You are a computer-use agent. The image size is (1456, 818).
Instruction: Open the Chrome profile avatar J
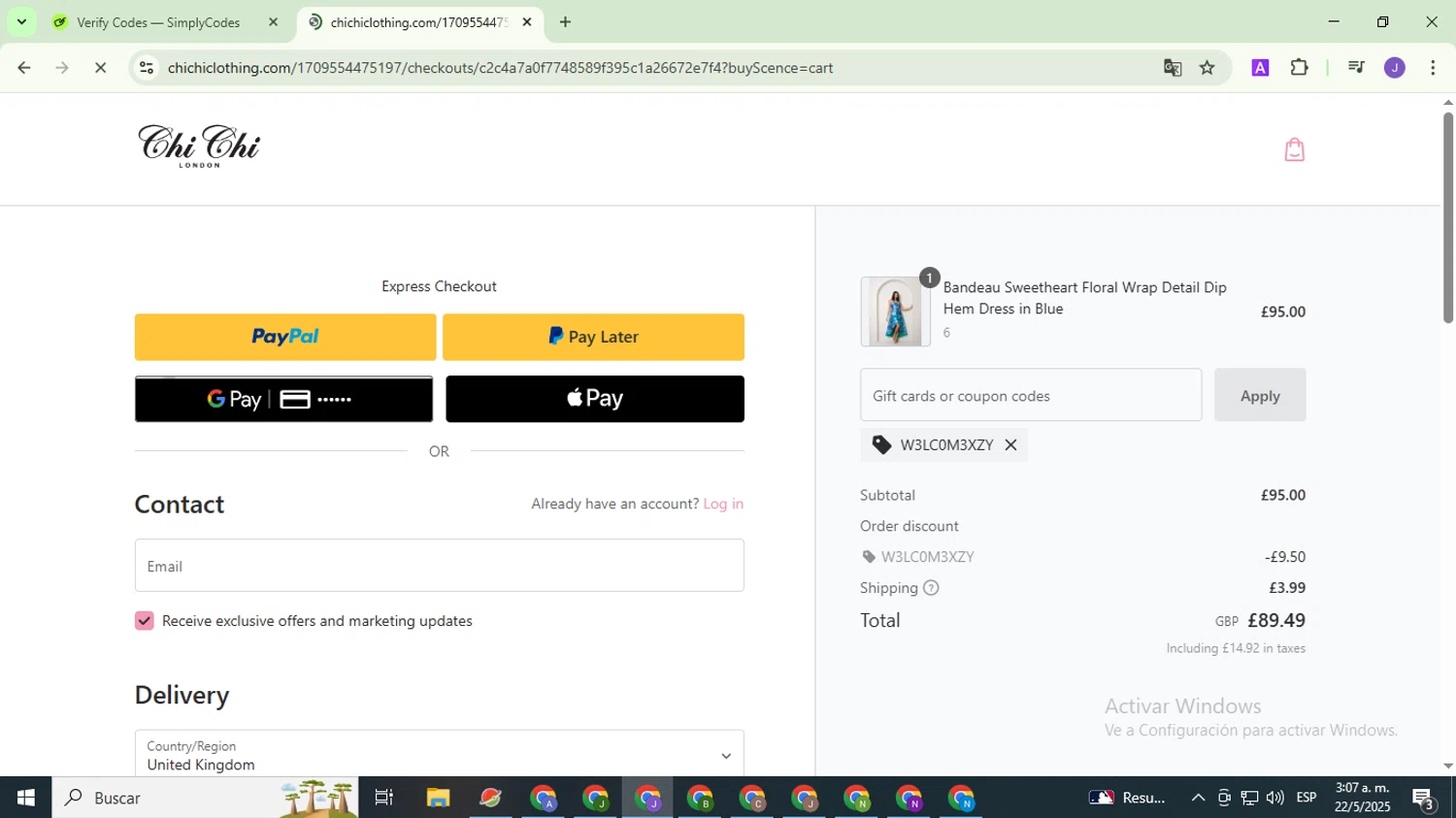(1395, 68)
